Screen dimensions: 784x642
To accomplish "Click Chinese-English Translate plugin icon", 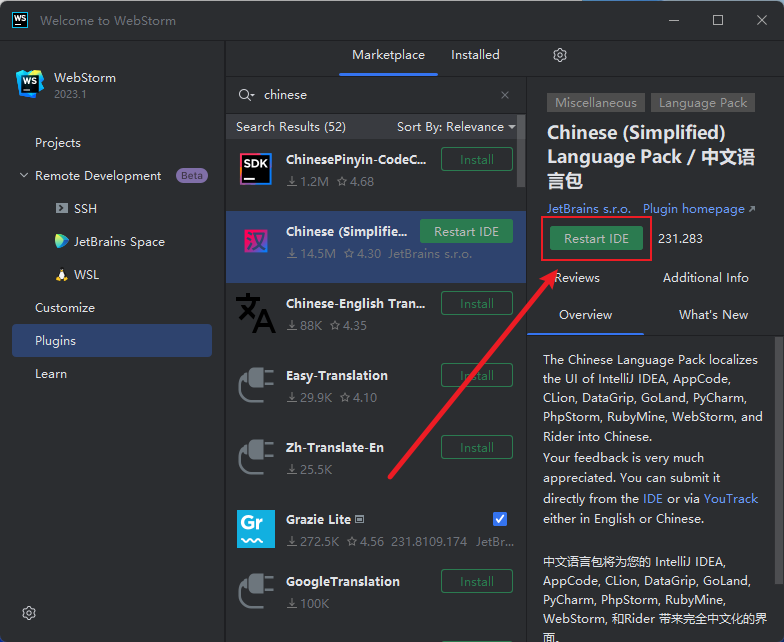I will [x=256, y=313].
